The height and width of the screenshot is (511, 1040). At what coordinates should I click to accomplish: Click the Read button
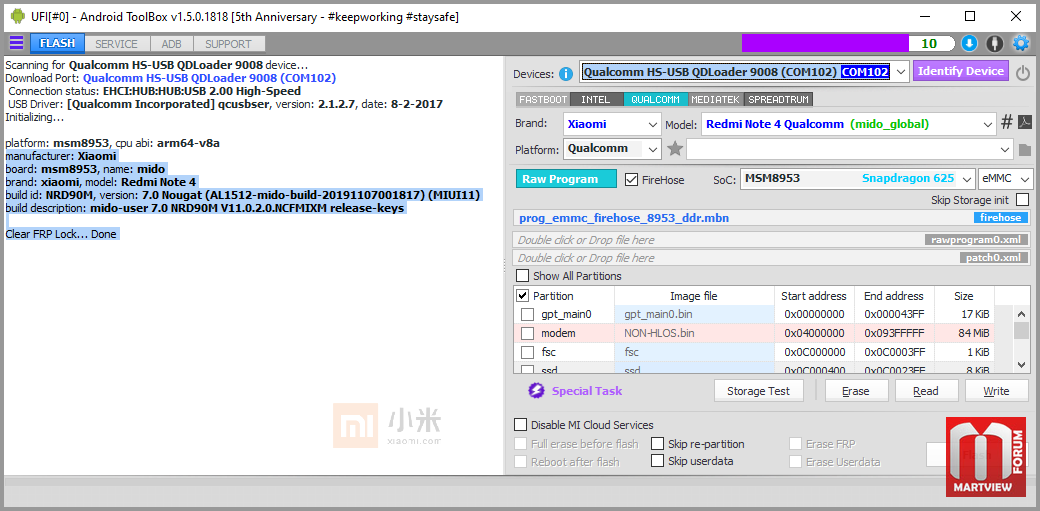pyautogui.click(x=926, y=391)
